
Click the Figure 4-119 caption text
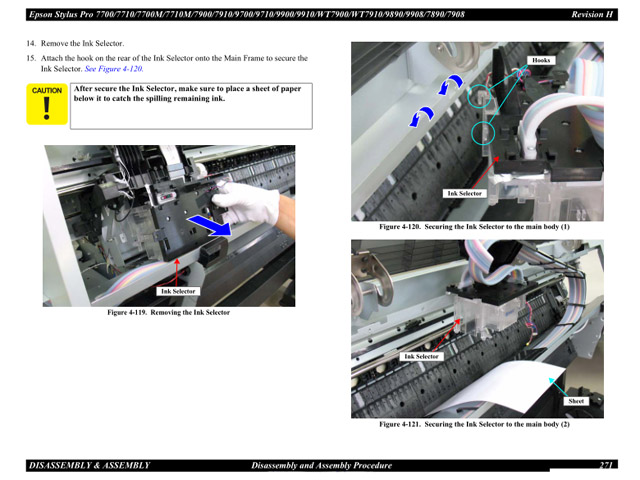(x=168, y=313)
